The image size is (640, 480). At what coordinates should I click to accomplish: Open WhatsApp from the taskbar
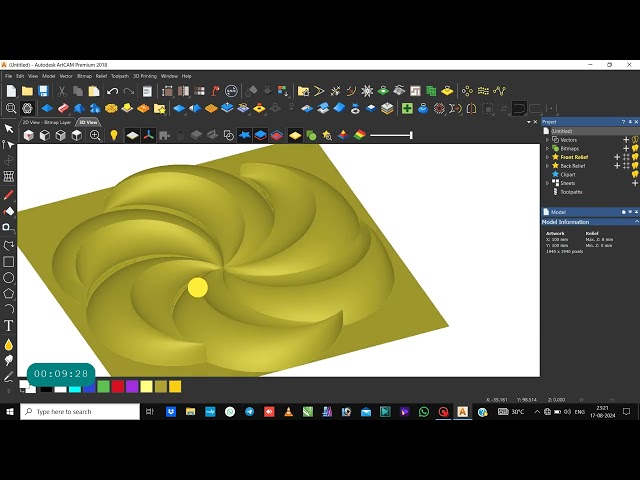point(424,412)
